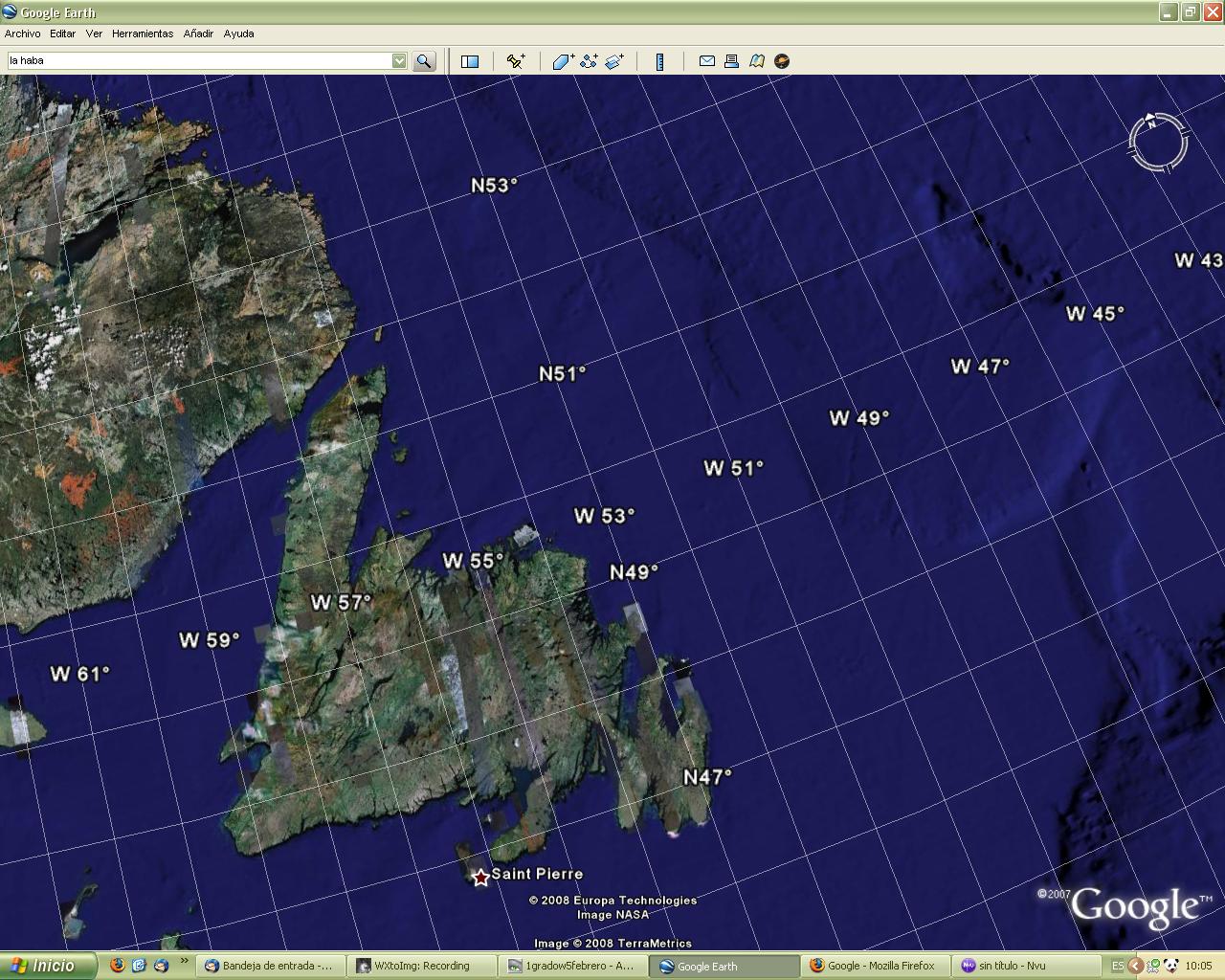The image size is (1225, 980).
Task: Click the Inicio start button
Action: coord(48,966)
